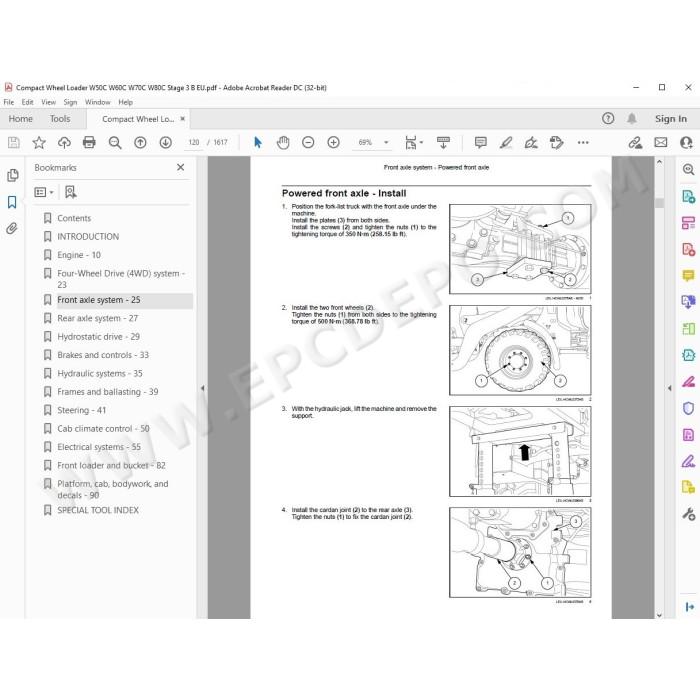This screenshot has height=700, width=700.
Task: Open bookmark options dropdown menu
Action: [44, 192]
